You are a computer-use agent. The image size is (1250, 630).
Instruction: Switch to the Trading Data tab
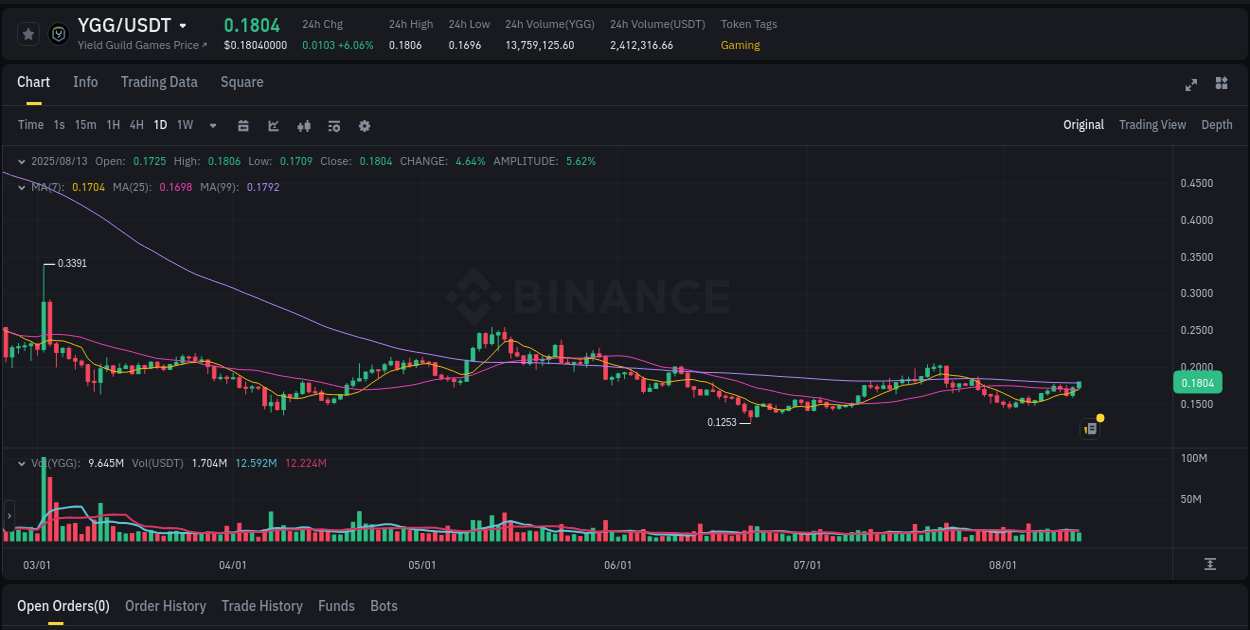click(x=159, y=82)
